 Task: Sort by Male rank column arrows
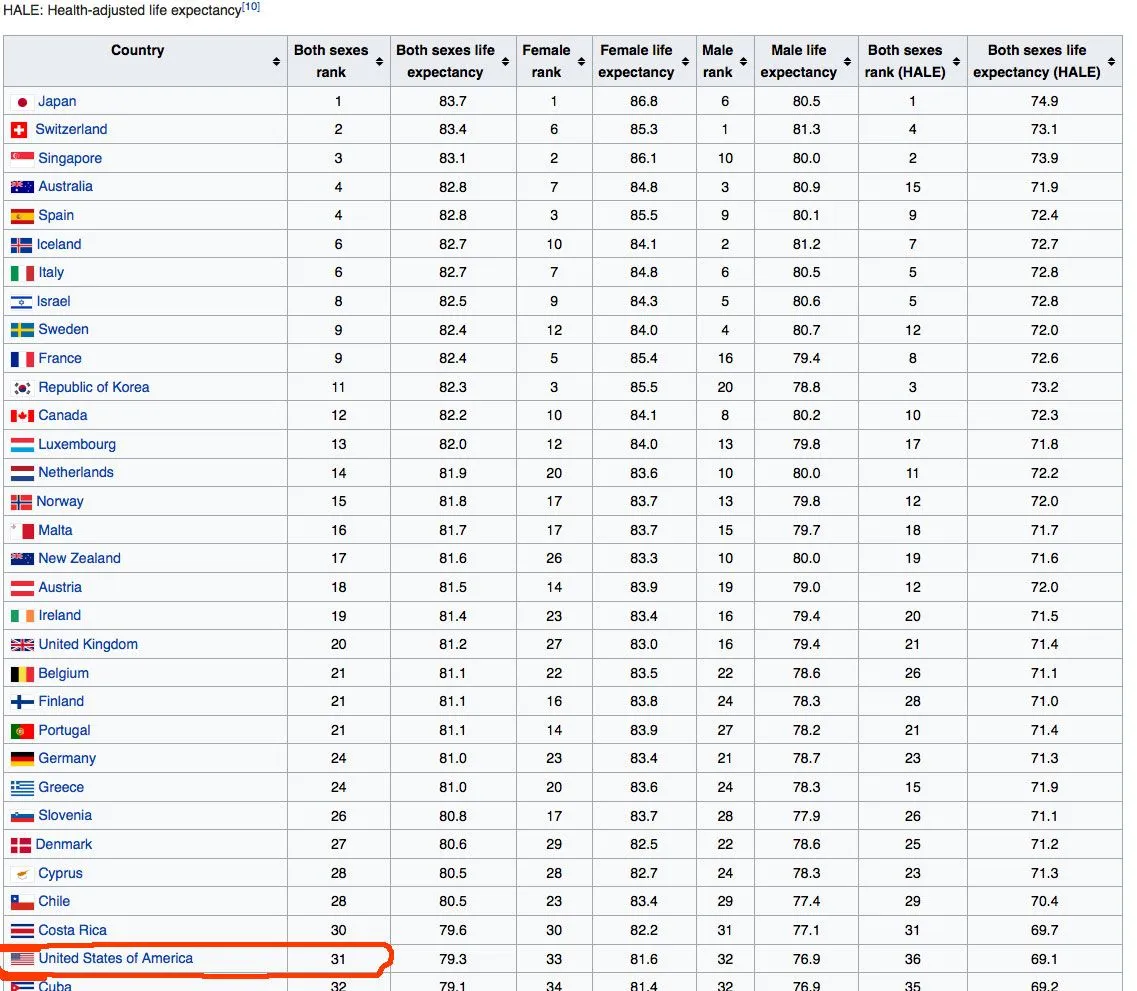pos(743,62)
